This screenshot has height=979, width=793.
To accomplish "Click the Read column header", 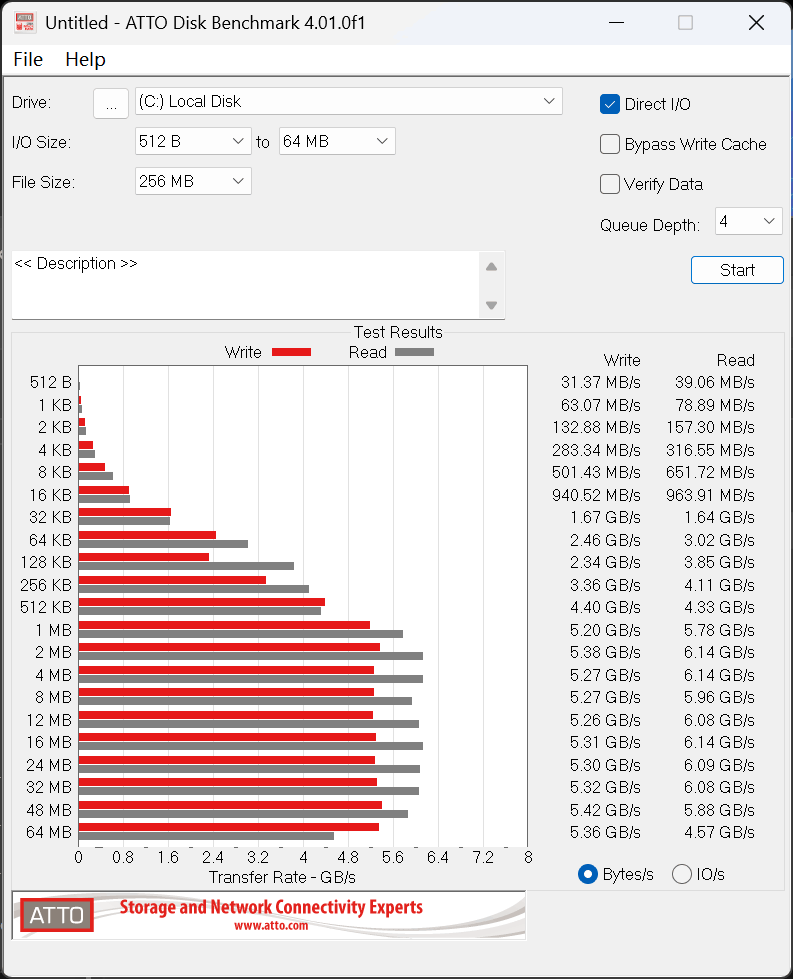I will (x=736, y=360).
